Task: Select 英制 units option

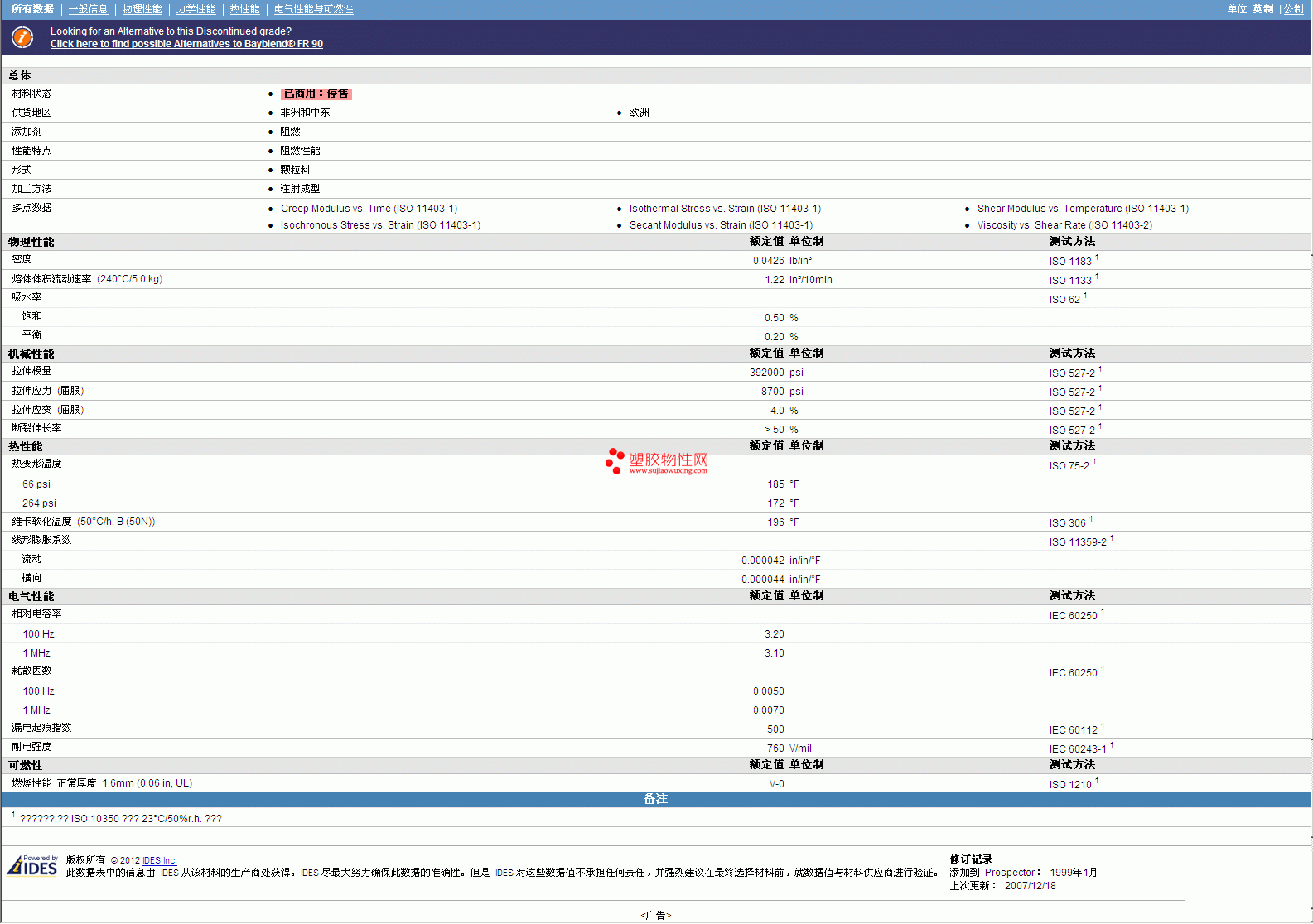Action: (x=1262, y=9)
